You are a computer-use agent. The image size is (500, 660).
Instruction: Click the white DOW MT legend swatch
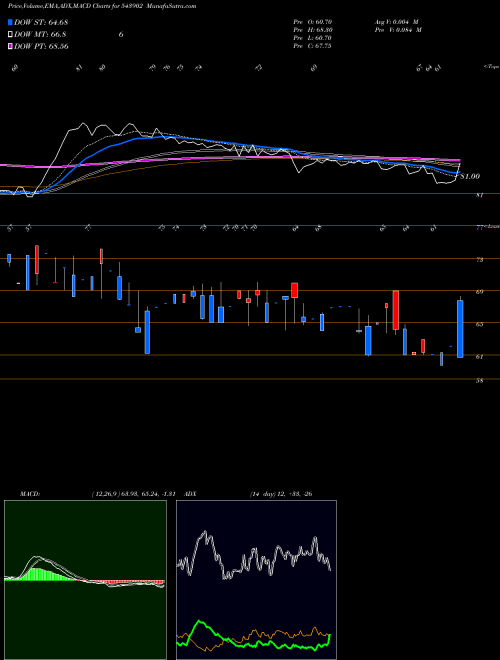(10, 35)
